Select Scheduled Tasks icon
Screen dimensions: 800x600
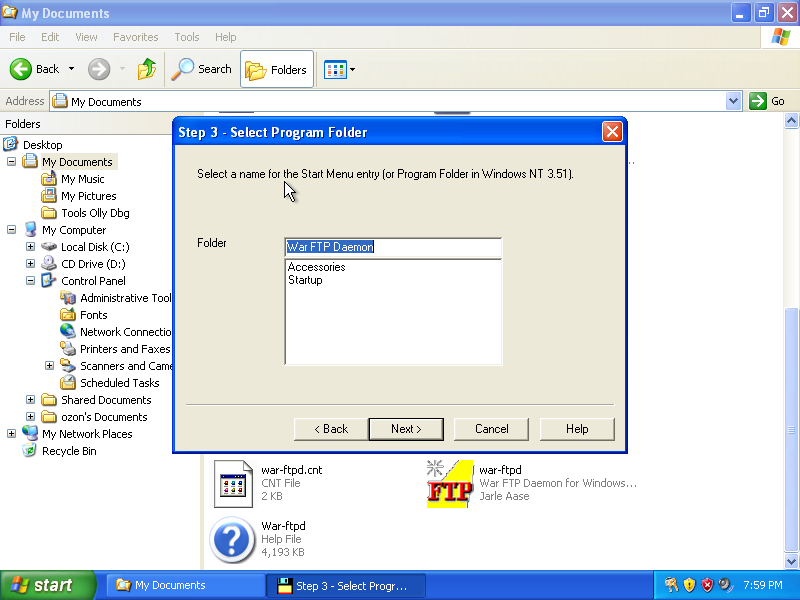[x=68, y=382]
